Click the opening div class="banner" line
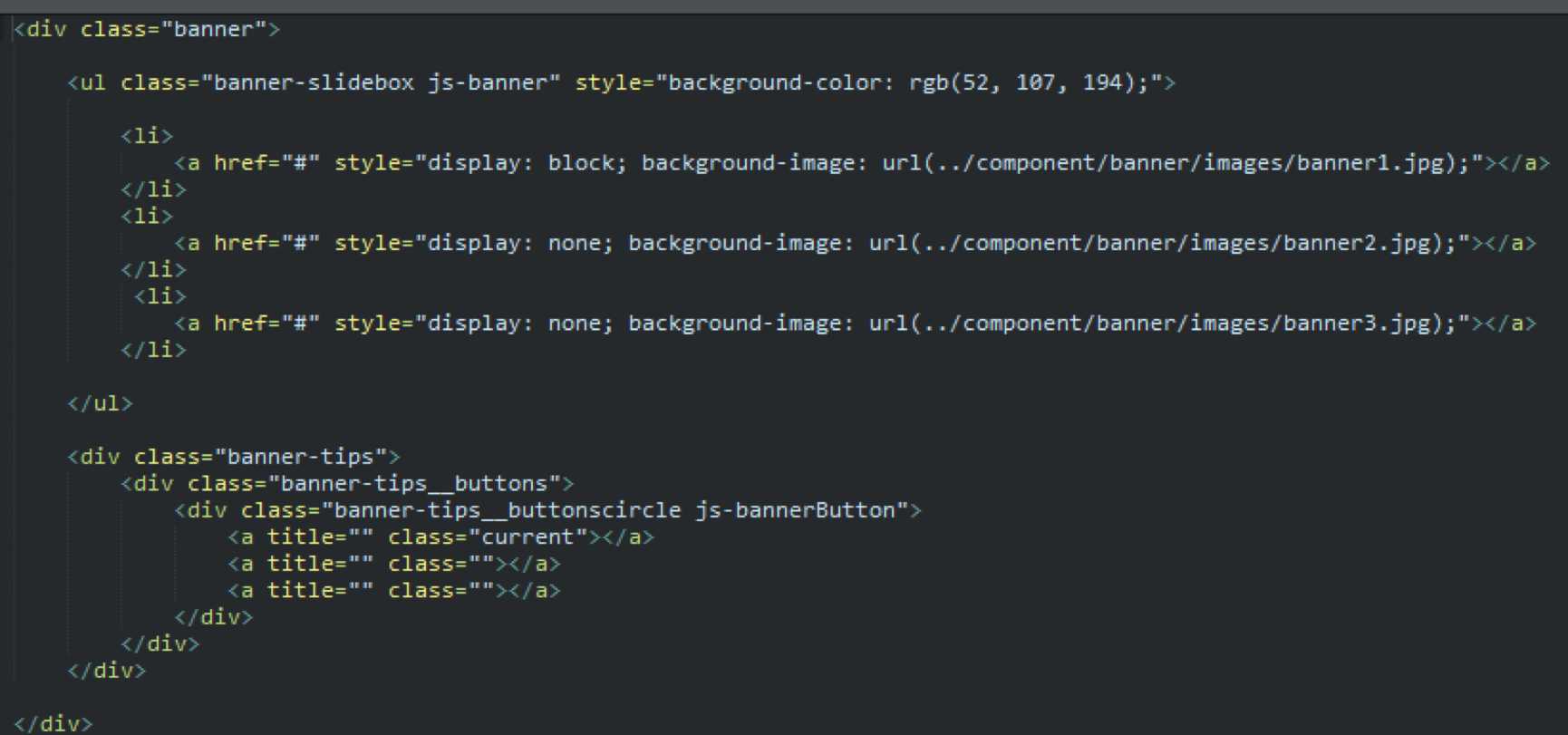Screen dimensions: 1568x735 point(147,29)
